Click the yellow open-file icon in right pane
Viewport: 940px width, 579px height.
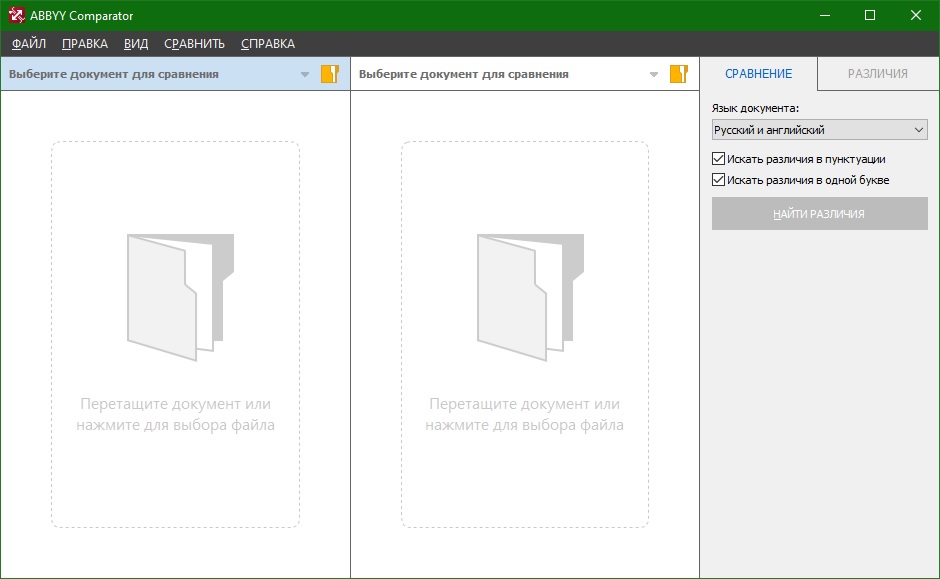679,74
